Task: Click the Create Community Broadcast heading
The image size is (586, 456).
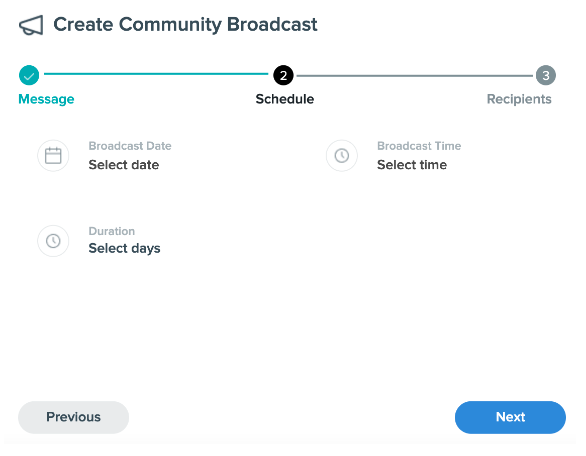Action: click(x=185, y=25)
